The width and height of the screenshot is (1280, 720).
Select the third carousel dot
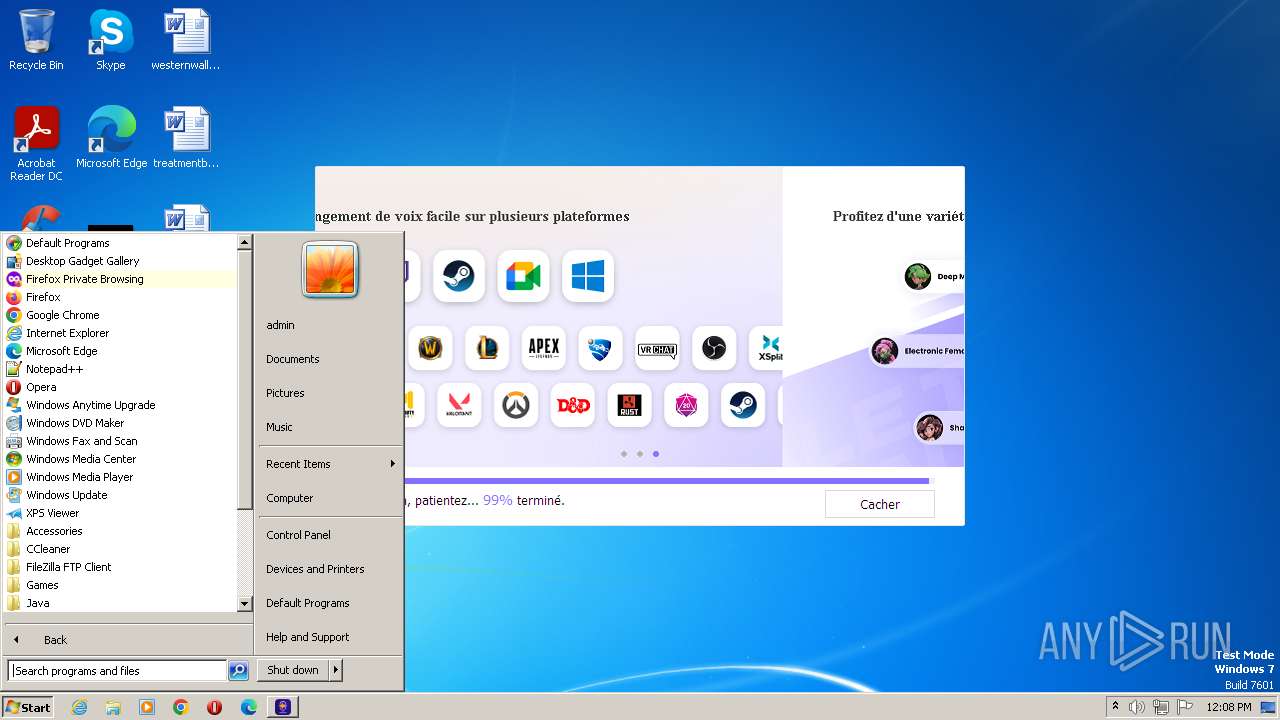tap(656, 454)
